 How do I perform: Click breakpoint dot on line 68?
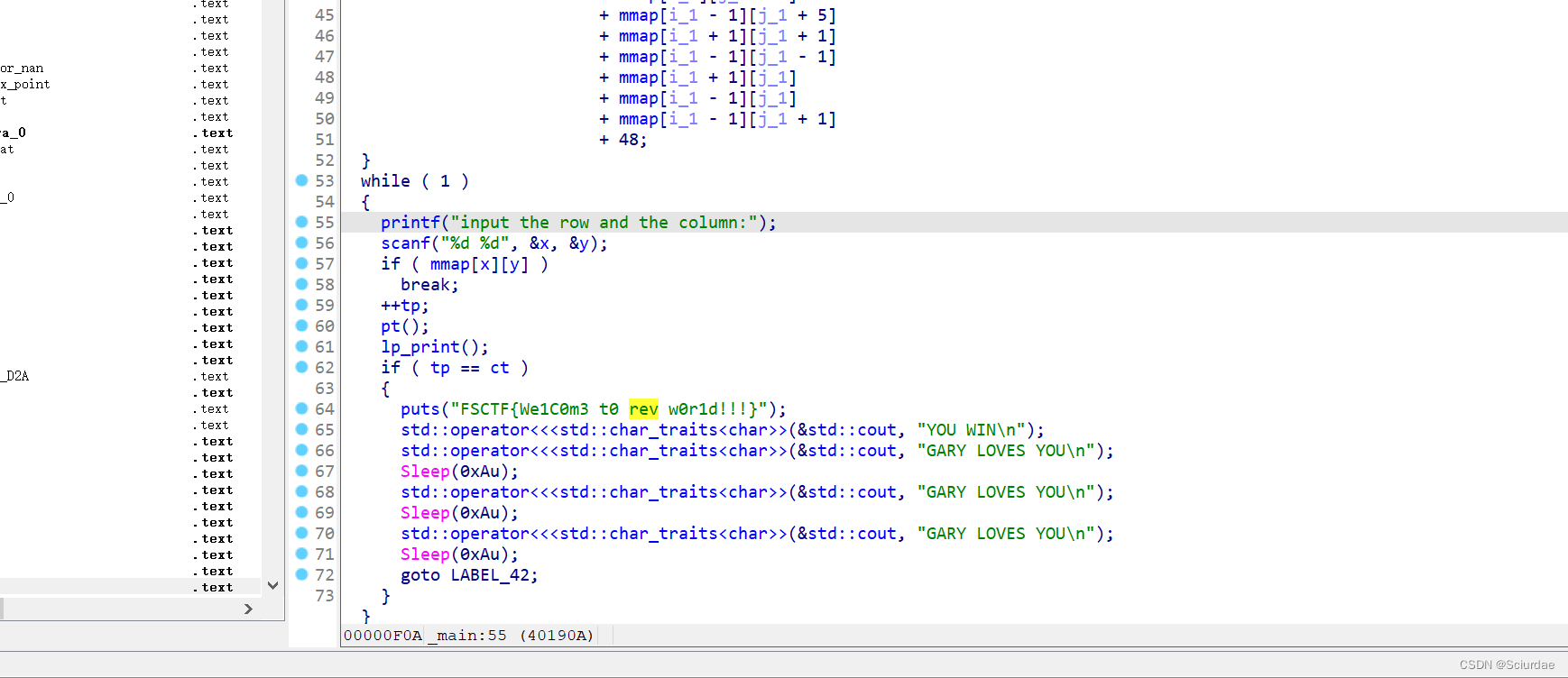(301, 491)
